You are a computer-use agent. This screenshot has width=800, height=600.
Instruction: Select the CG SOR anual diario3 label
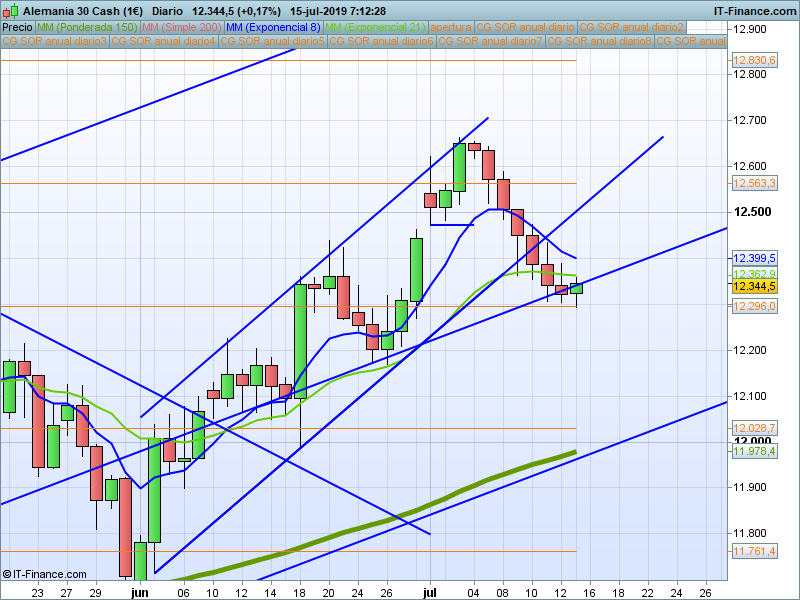[55, 41]
